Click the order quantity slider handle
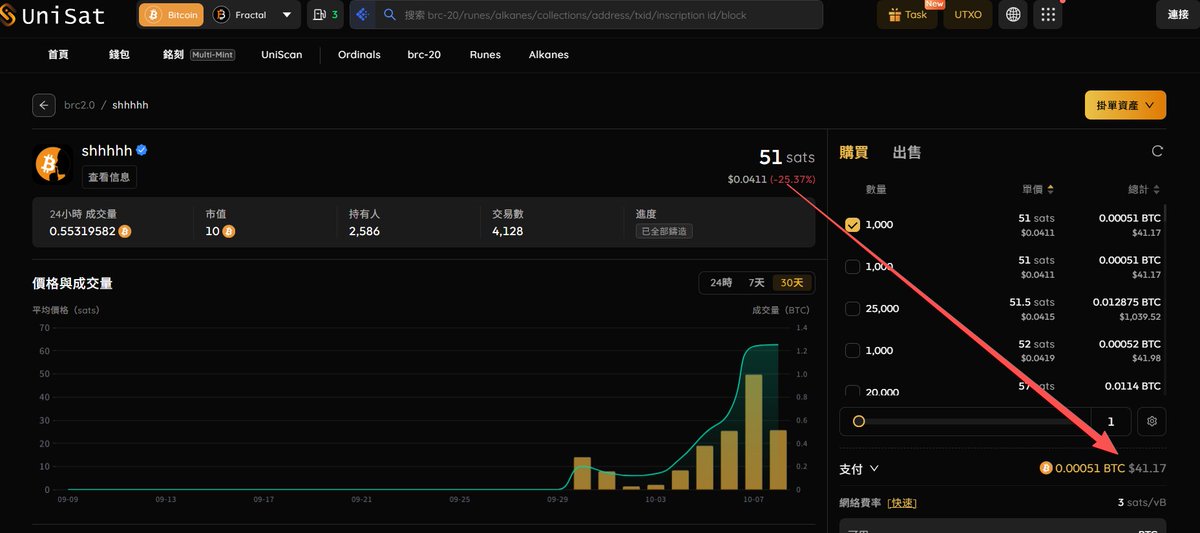1200x533 pixels. 858,421
